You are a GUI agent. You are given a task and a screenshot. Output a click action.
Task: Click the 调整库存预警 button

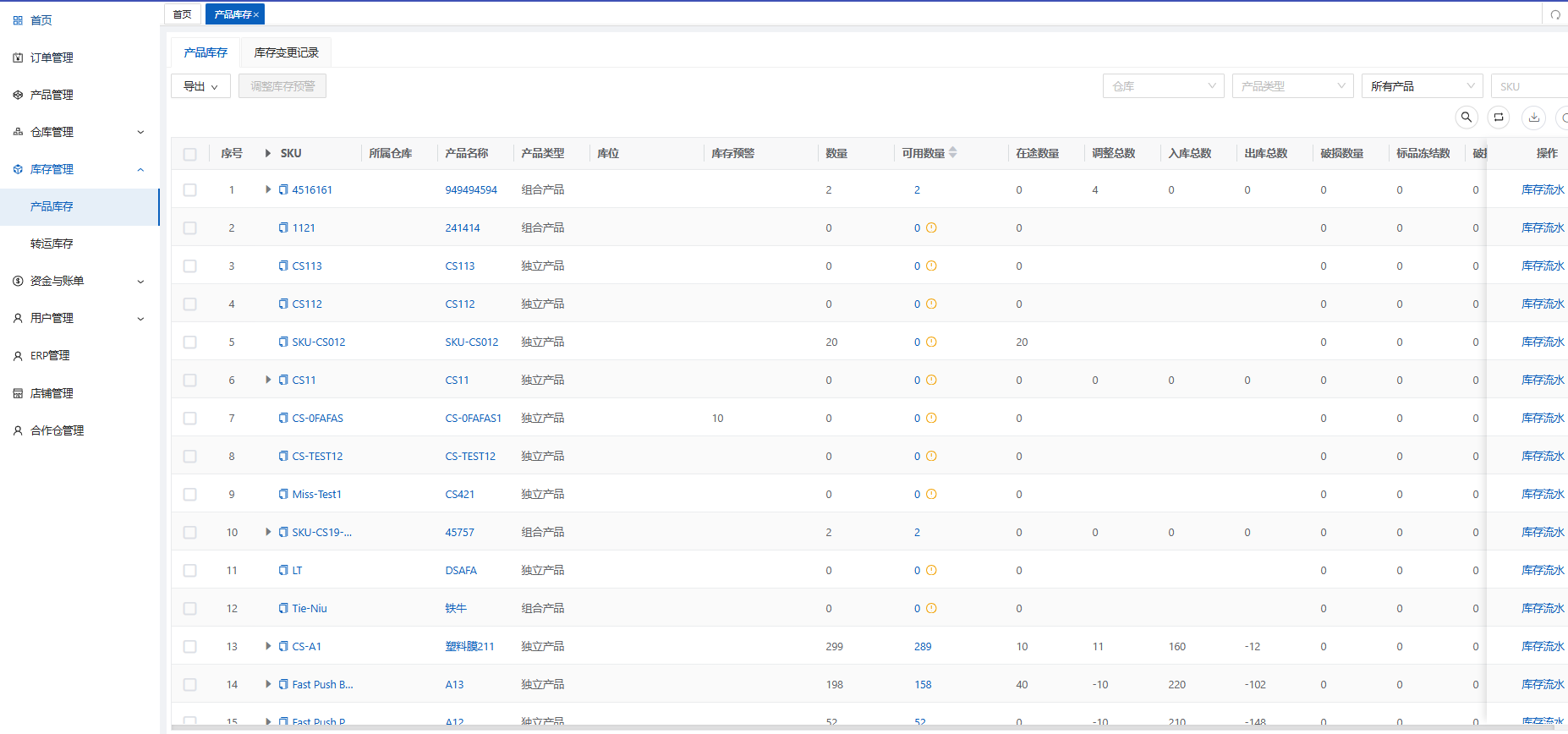(282, 86)
